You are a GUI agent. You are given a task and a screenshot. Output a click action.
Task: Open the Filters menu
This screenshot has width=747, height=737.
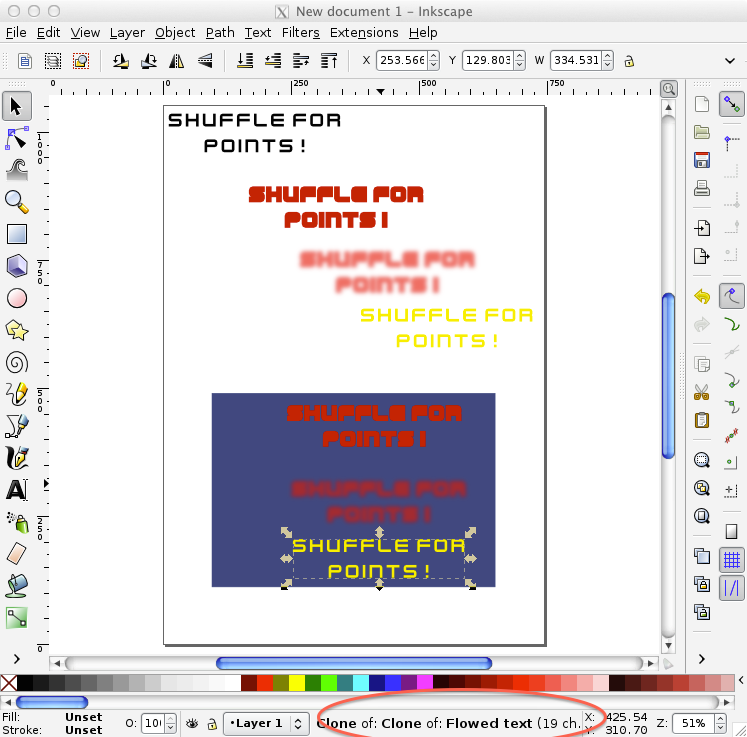[300, 33]
